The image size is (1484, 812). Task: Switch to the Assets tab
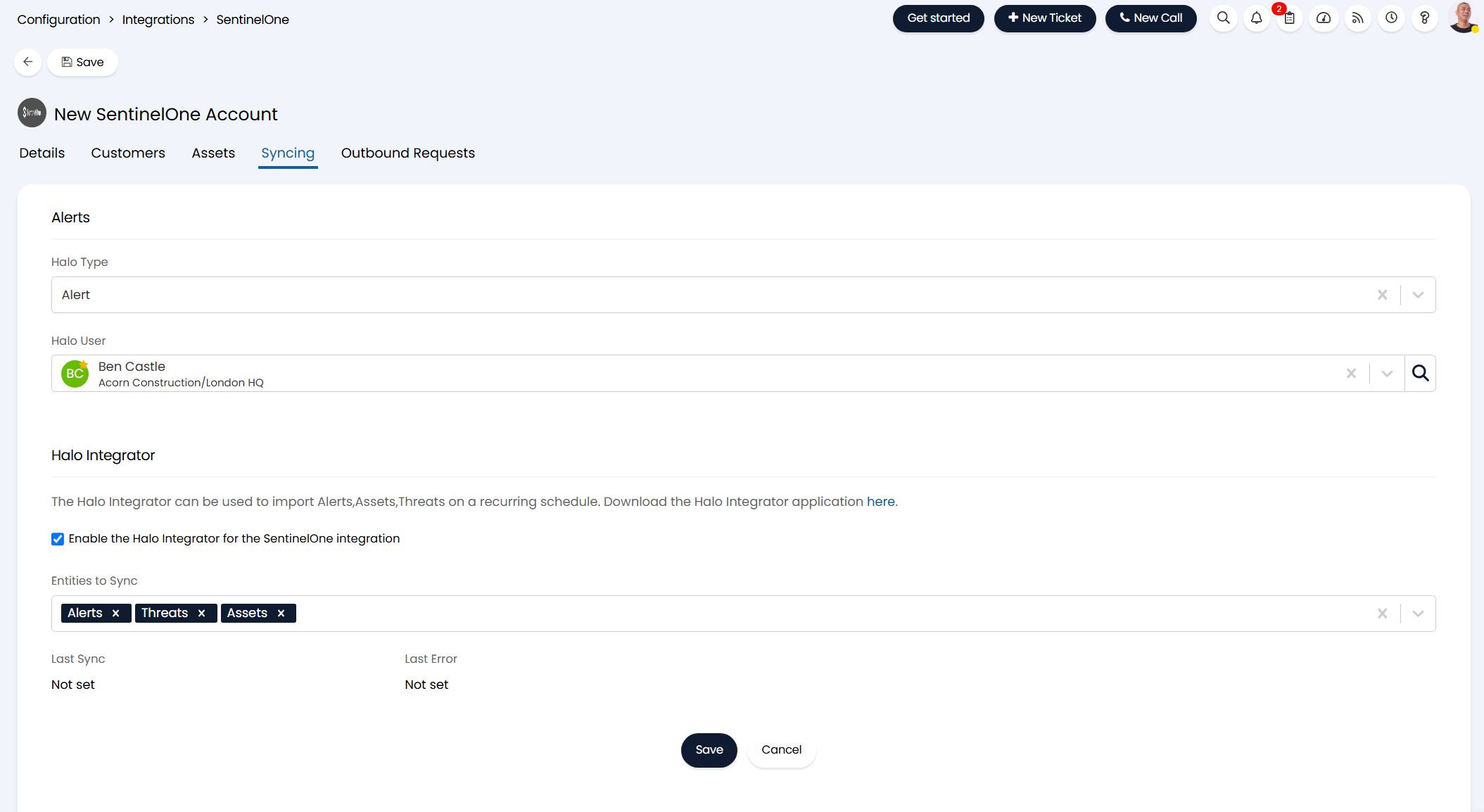213,153
